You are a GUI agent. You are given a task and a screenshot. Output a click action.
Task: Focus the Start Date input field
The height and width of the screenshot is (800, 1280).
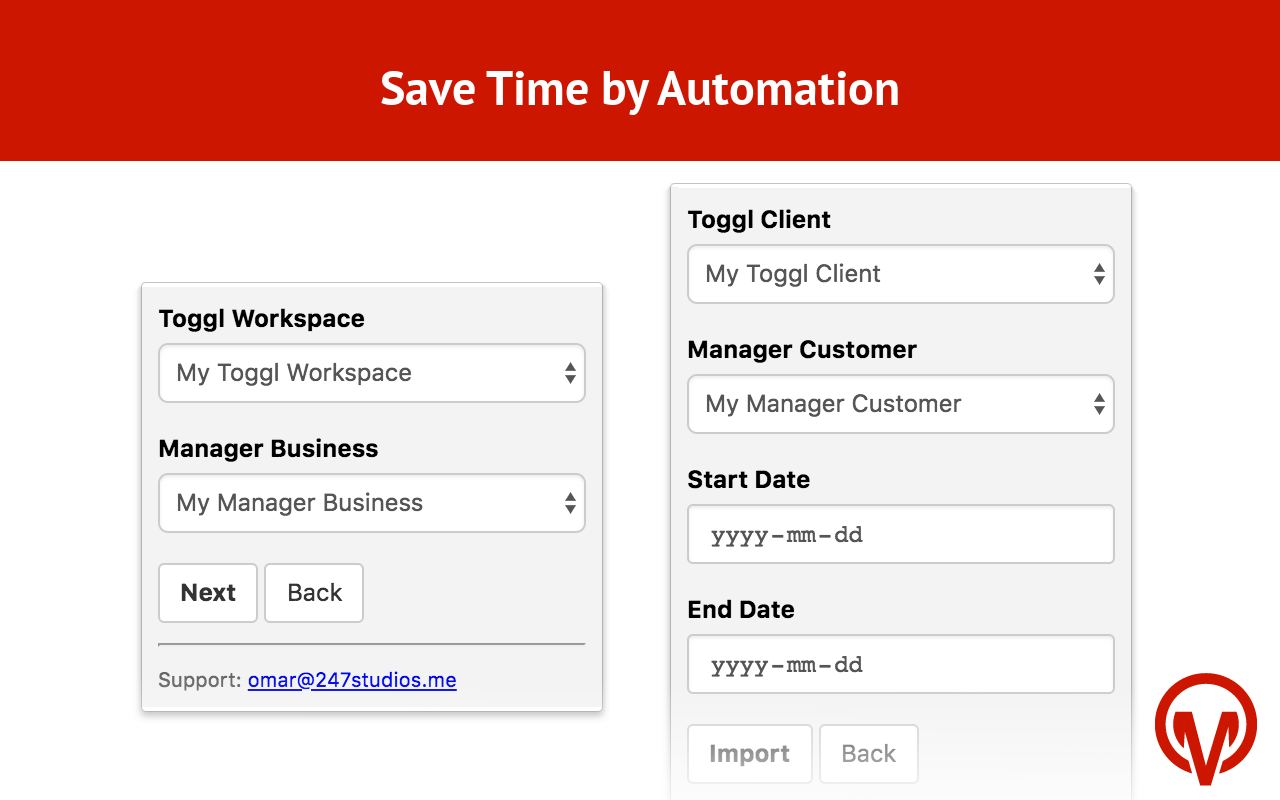pyautogui.click(x=901, y=534)
